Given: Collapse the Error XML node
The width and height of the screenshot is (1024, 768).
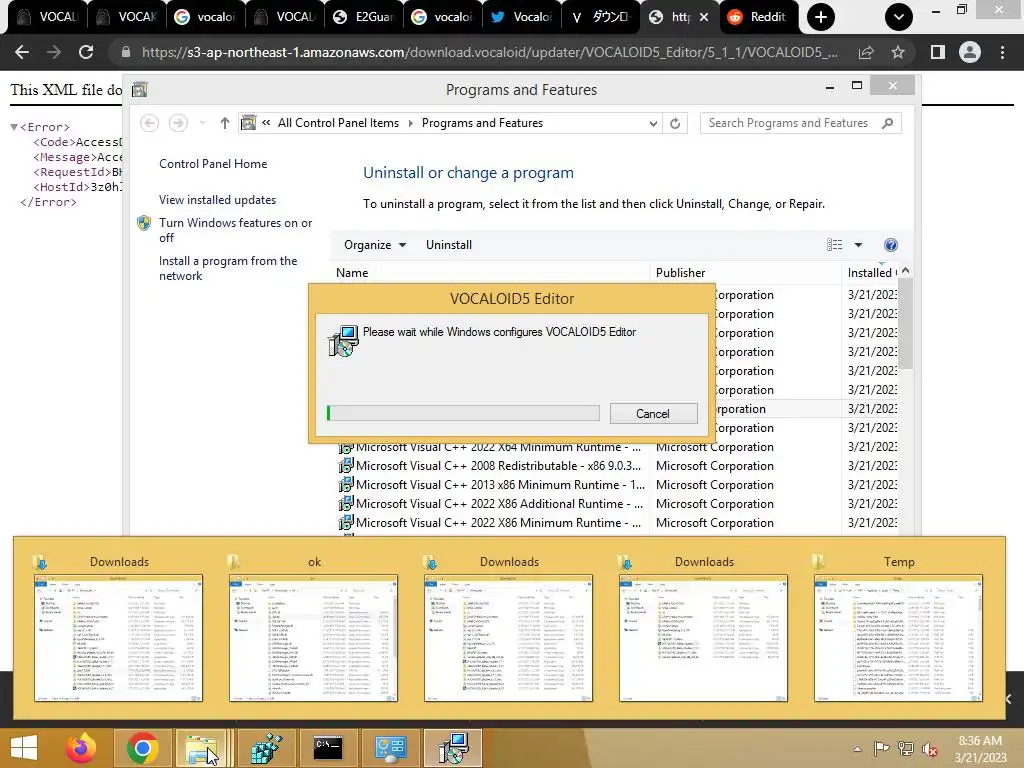Looking at the screenshot, I should [14, 127].
